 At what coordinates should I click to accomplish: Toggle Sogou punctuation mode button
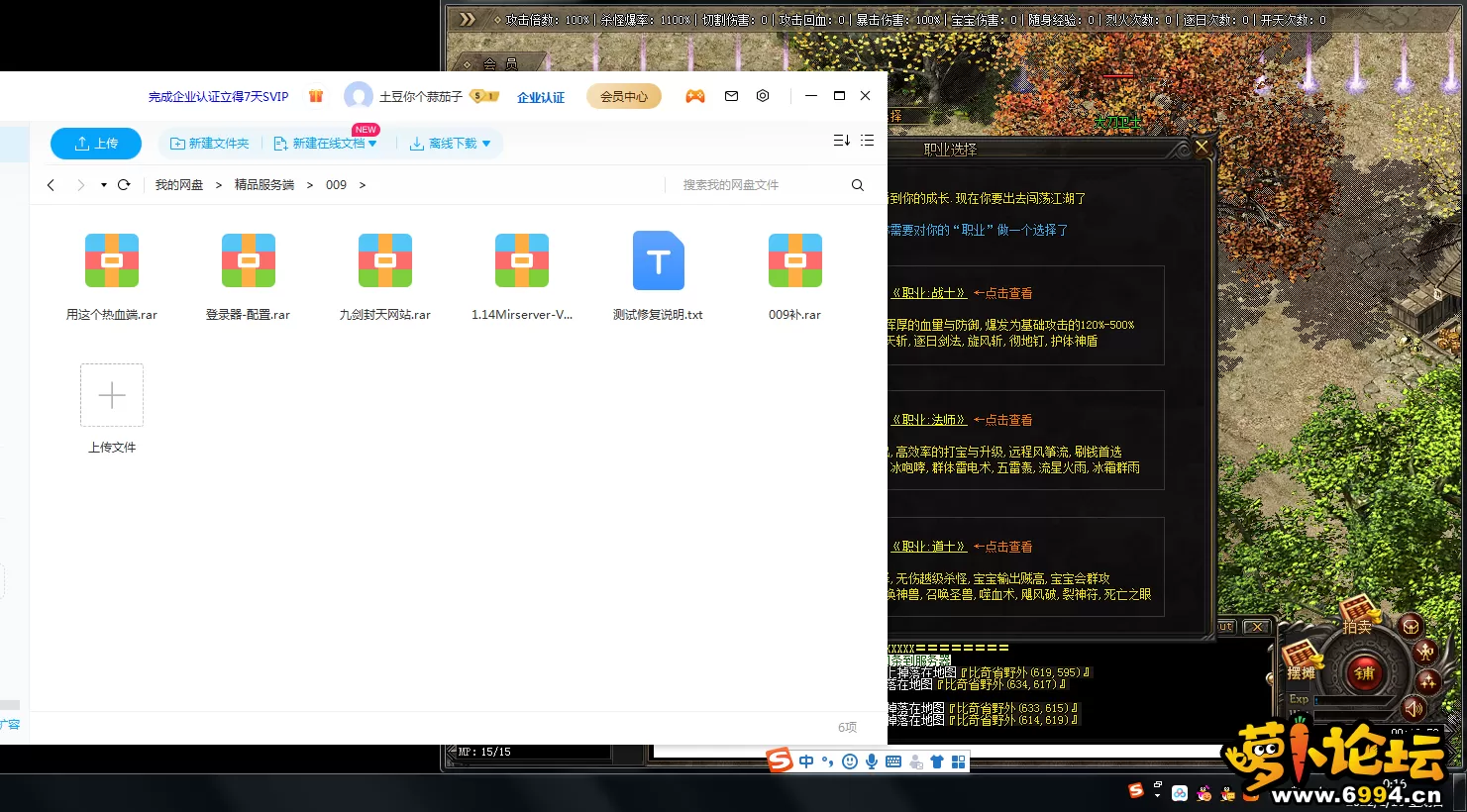[x=827, y=761]
